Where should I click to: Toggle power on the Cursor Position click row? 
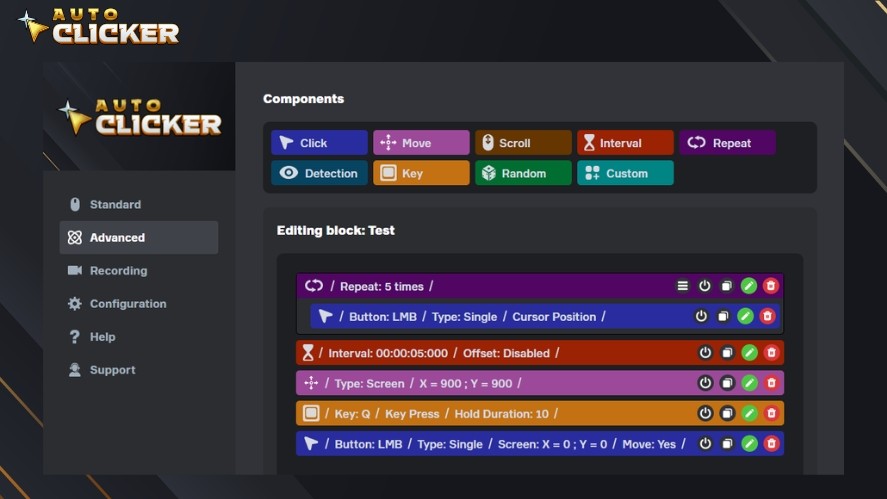701,316
